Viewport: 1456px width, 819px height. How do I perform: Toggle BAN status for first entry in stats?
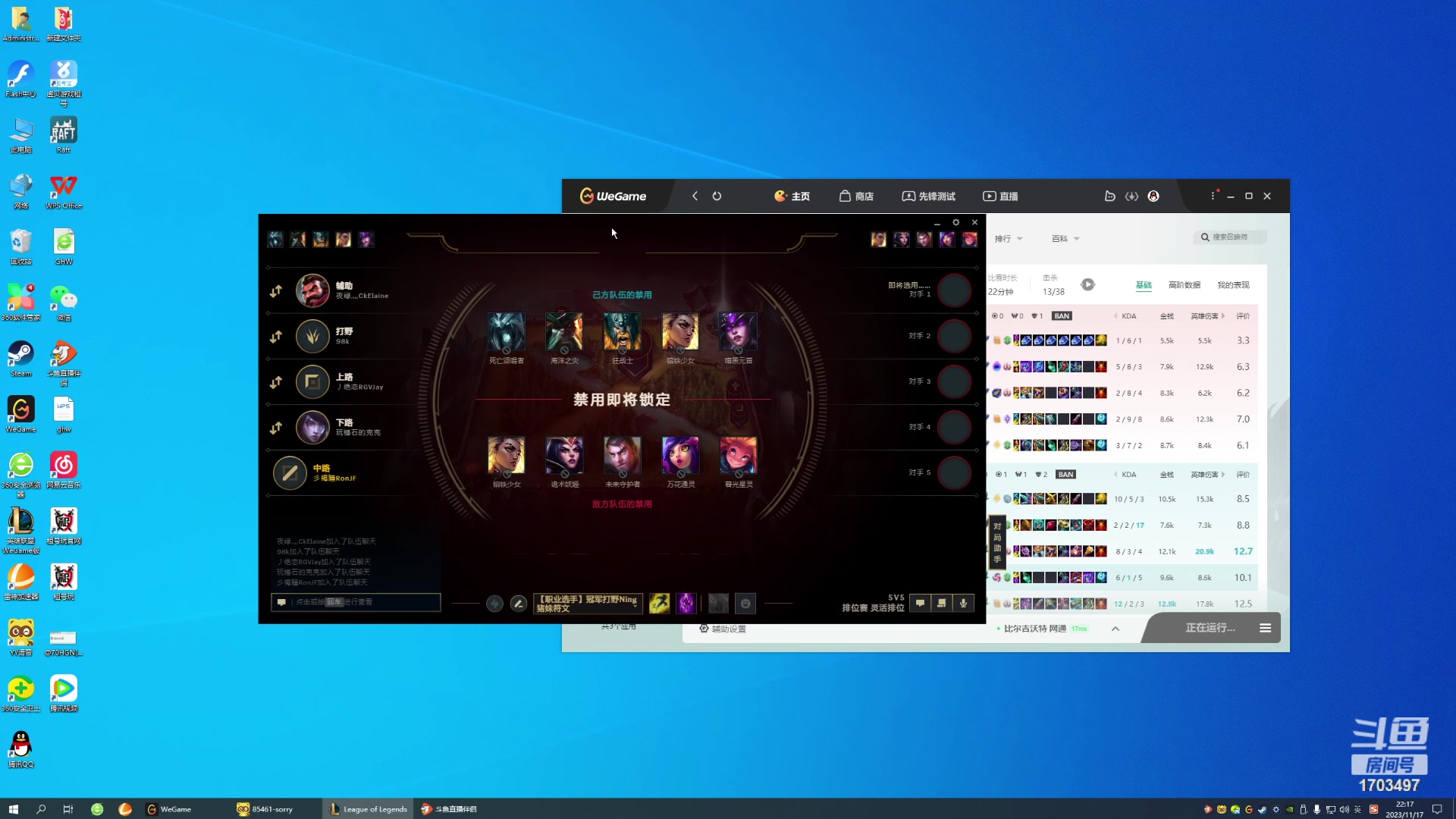click(1063, 316)
